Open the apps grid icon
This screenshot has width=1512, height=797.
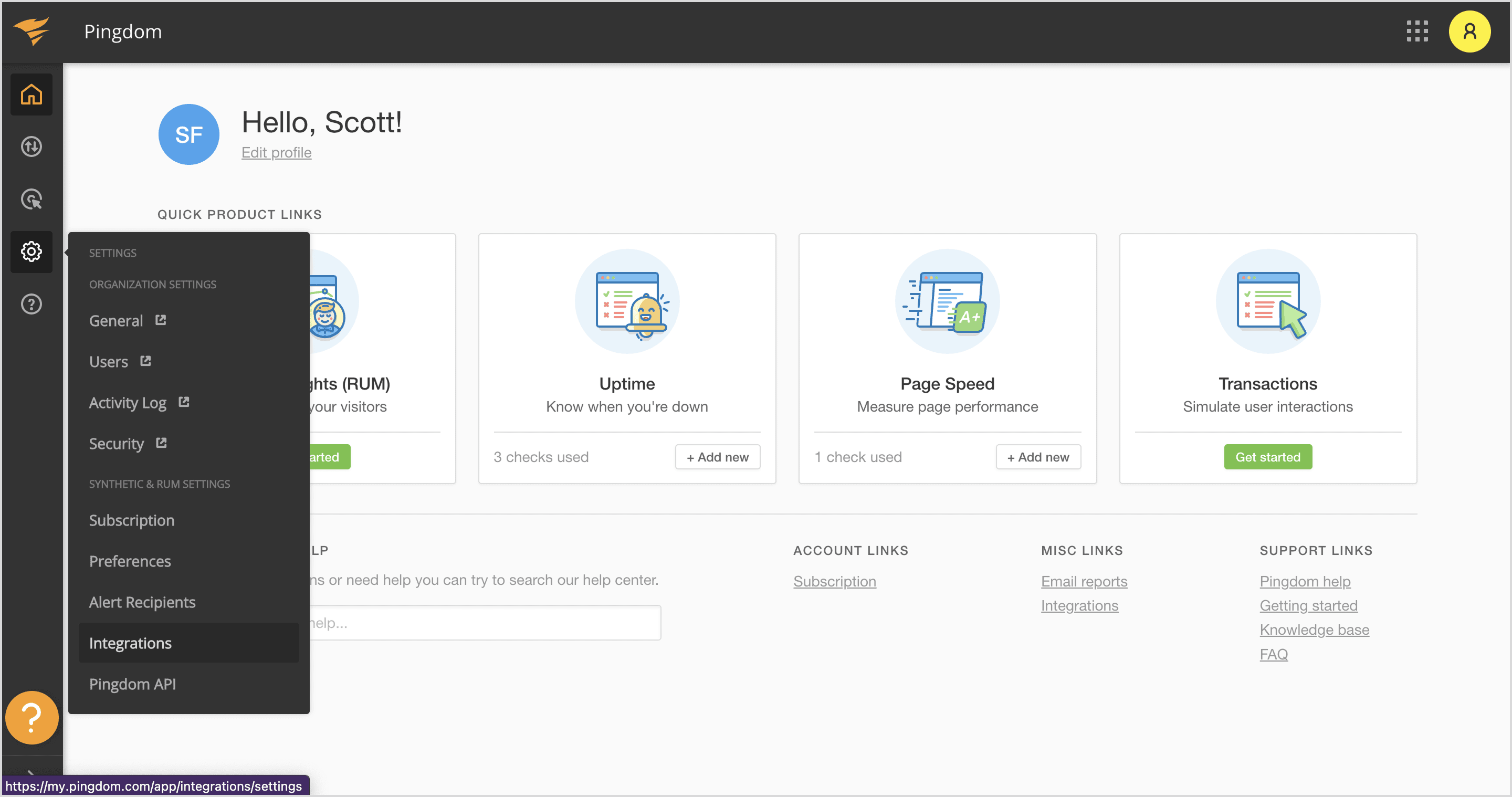click(x=1417, y=32)
